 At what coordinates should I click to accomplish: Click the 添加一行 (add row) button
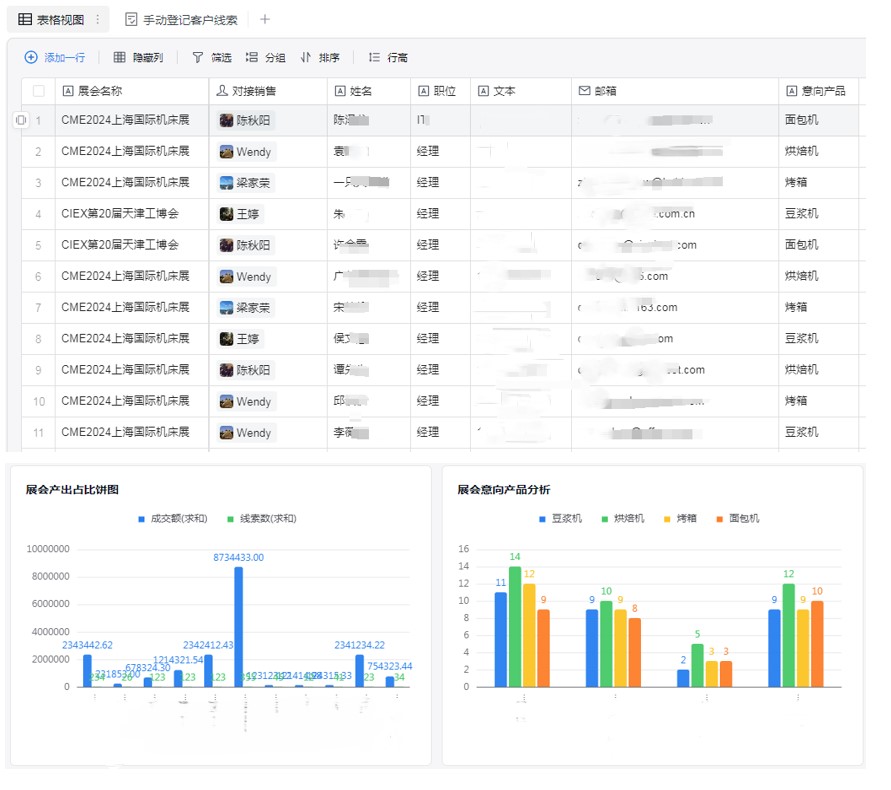click(55, 58)
